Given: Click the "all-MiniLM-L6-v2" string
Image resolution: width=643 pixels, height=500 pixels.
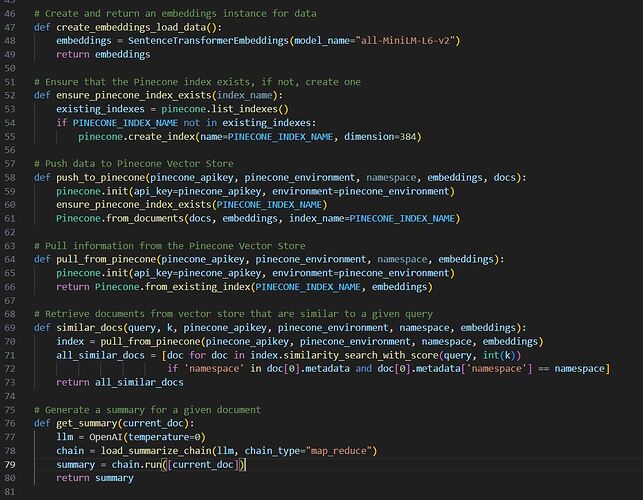Looking at the screenshot, I should (405, 41).
